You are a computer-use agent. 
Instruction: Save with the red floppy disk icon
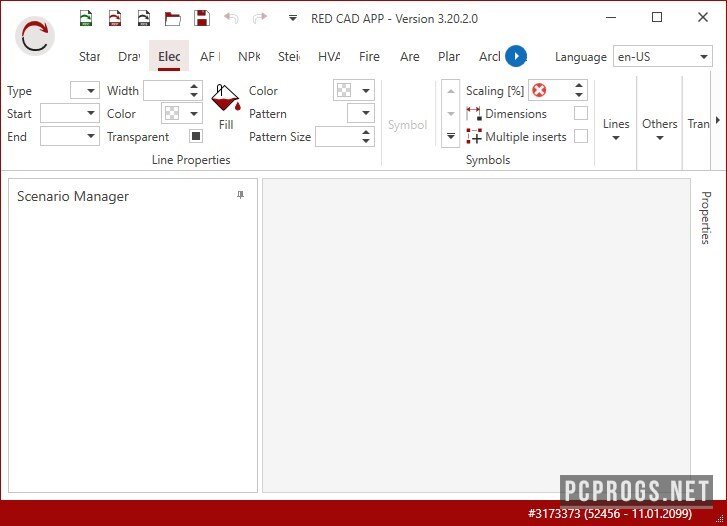(202, 18)
